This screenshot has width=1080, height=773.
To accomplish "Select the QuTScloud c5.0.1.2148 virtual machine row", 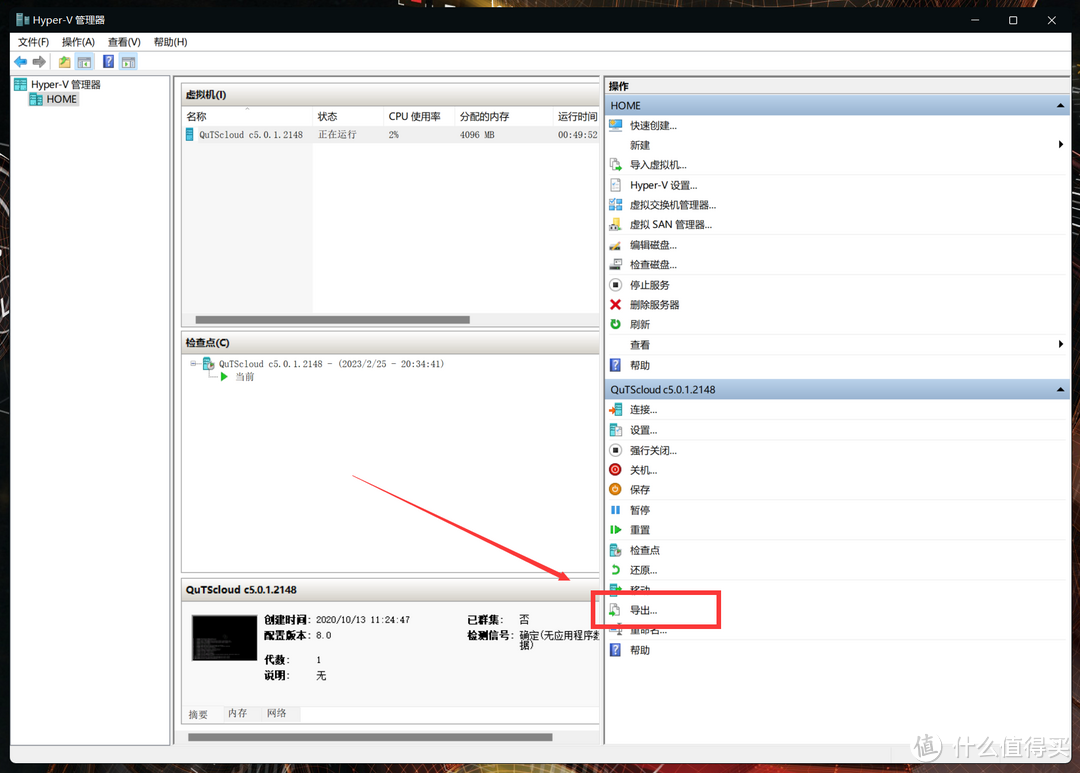I will coord(391,135).
